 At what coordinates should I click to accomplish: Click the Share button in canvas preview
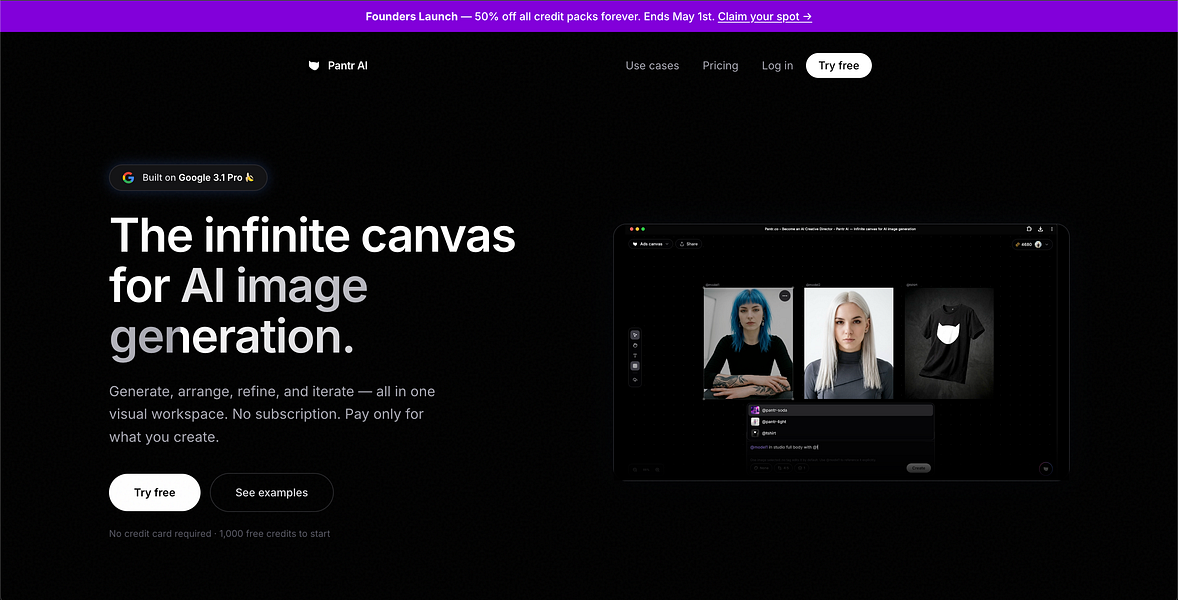[x=688, y=244]
